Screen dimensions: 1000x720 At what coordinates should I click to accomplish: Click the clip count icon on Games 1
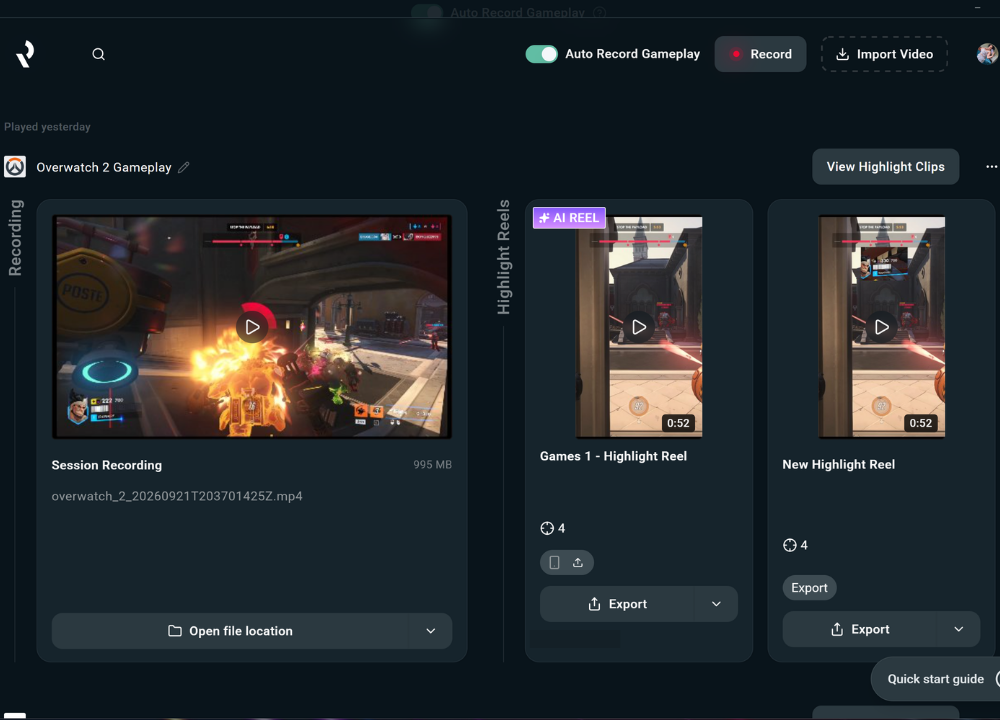coord(547,528)
